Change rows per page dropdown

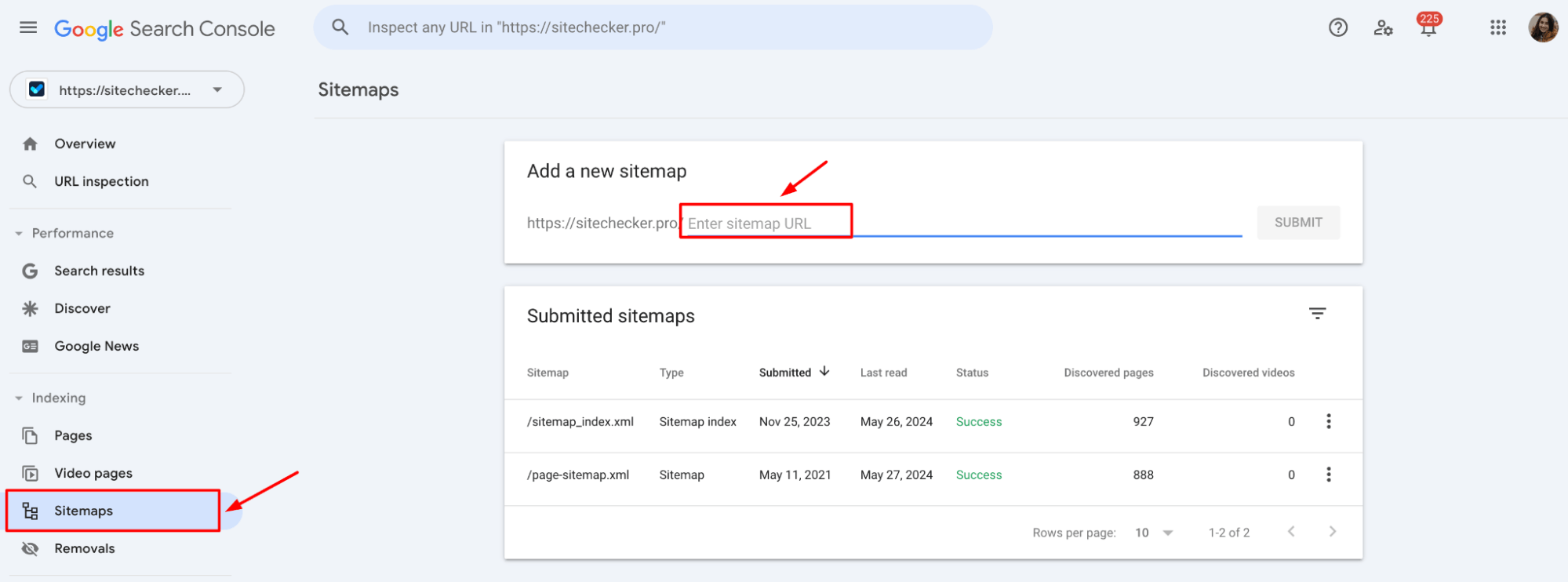pyautogui.click(x=1155, y=533)
